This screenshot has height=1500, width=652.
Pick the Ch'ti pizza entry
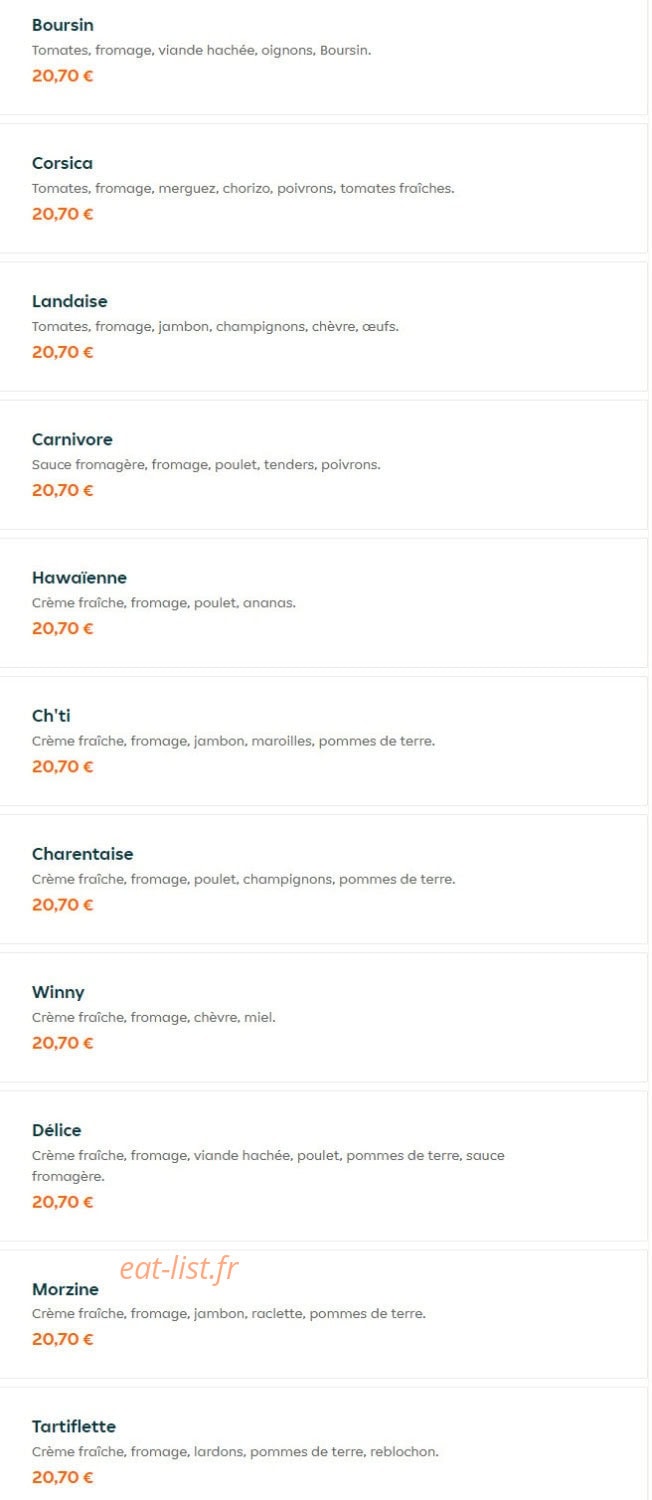[x=323, y=740]
